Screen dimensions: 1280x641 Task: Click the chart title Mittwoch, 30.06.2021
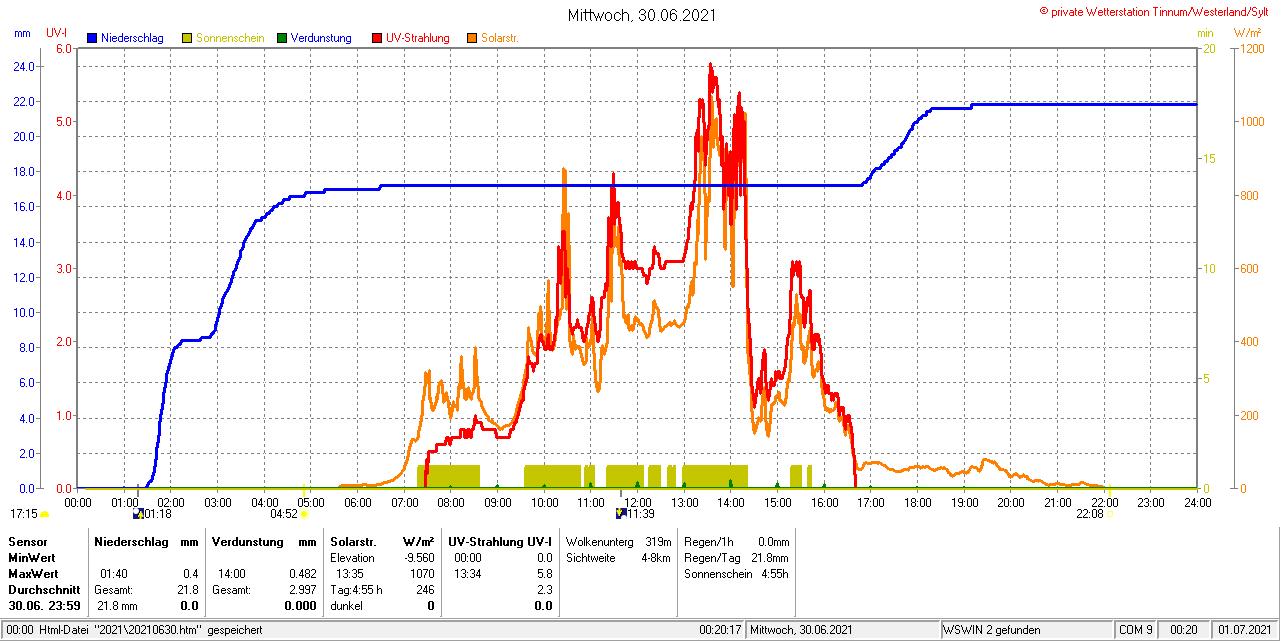click(x=641, y=15)
